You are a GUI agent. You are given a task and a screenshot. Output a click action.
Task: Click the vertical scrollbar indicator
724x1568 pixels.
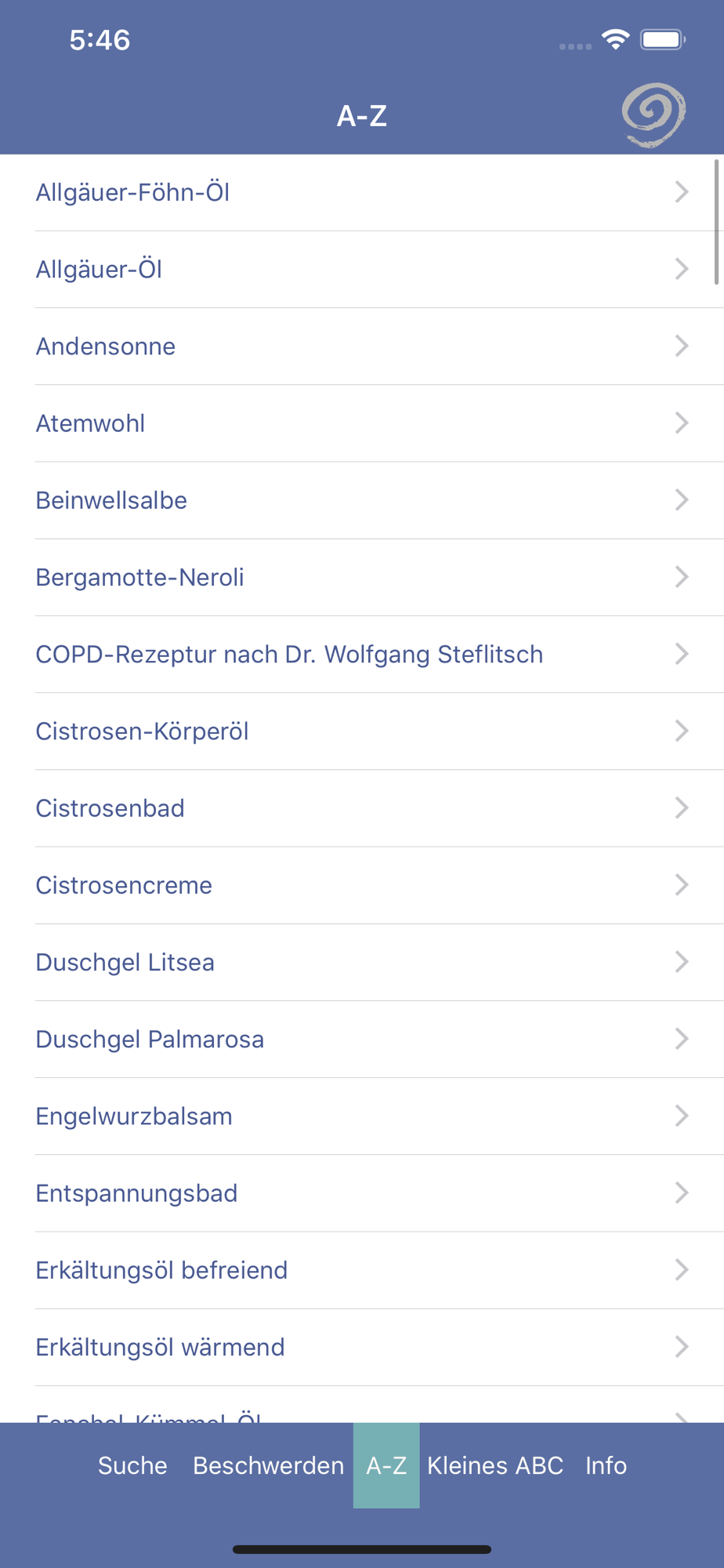[x=716, y=222]
